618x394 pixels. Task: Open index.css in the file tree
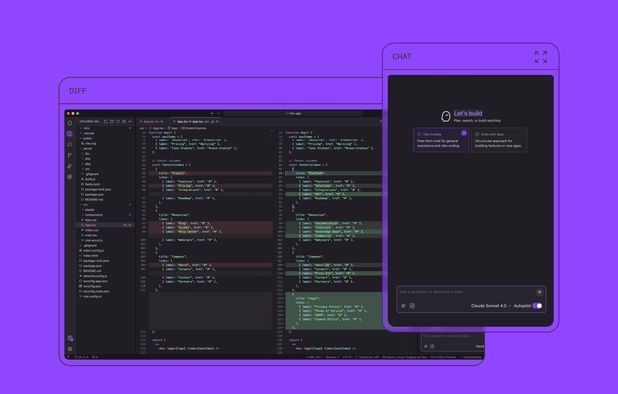pos(91,230)
